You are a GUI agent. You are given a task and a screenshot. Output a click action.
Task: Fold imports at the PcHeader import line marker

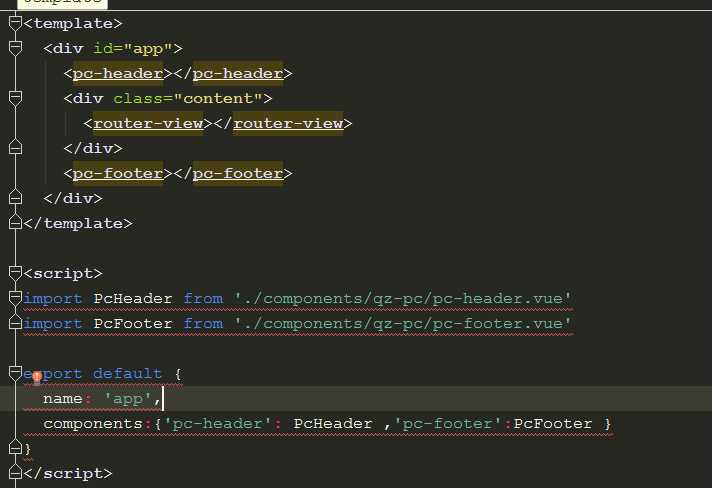pos(15,298)
